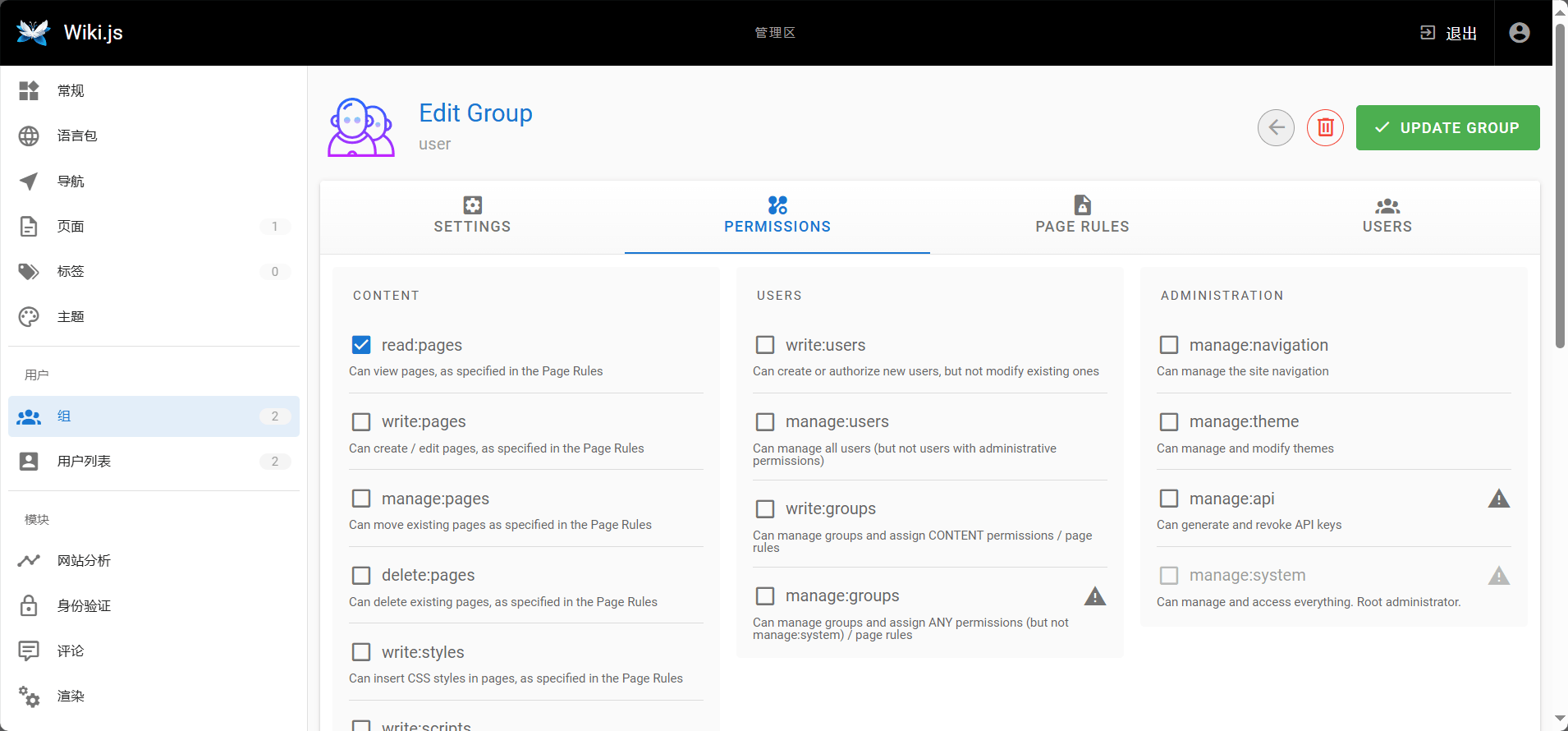Click the manage:groups warning triangle icon
Viewport: 1568px width, 731px height.
pyautogui.click(x=1094, y=595)
